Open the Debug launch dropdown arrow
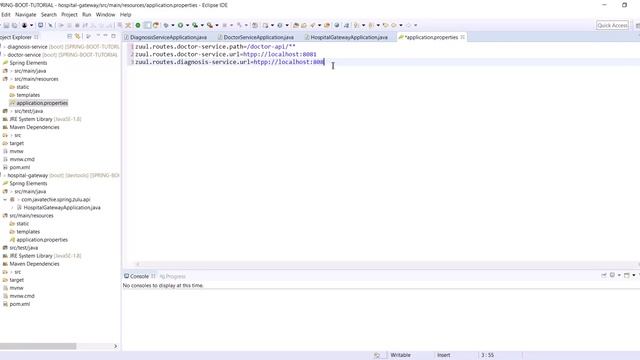Image resolution: width=640 pixels, height=360 pixels. [173, 25]
